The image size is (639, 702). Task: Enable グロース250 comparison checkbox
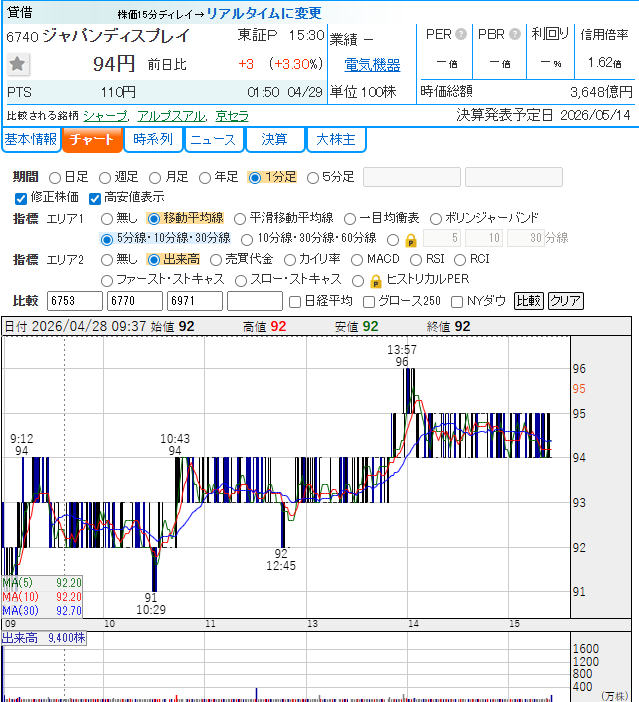(369, 302)
